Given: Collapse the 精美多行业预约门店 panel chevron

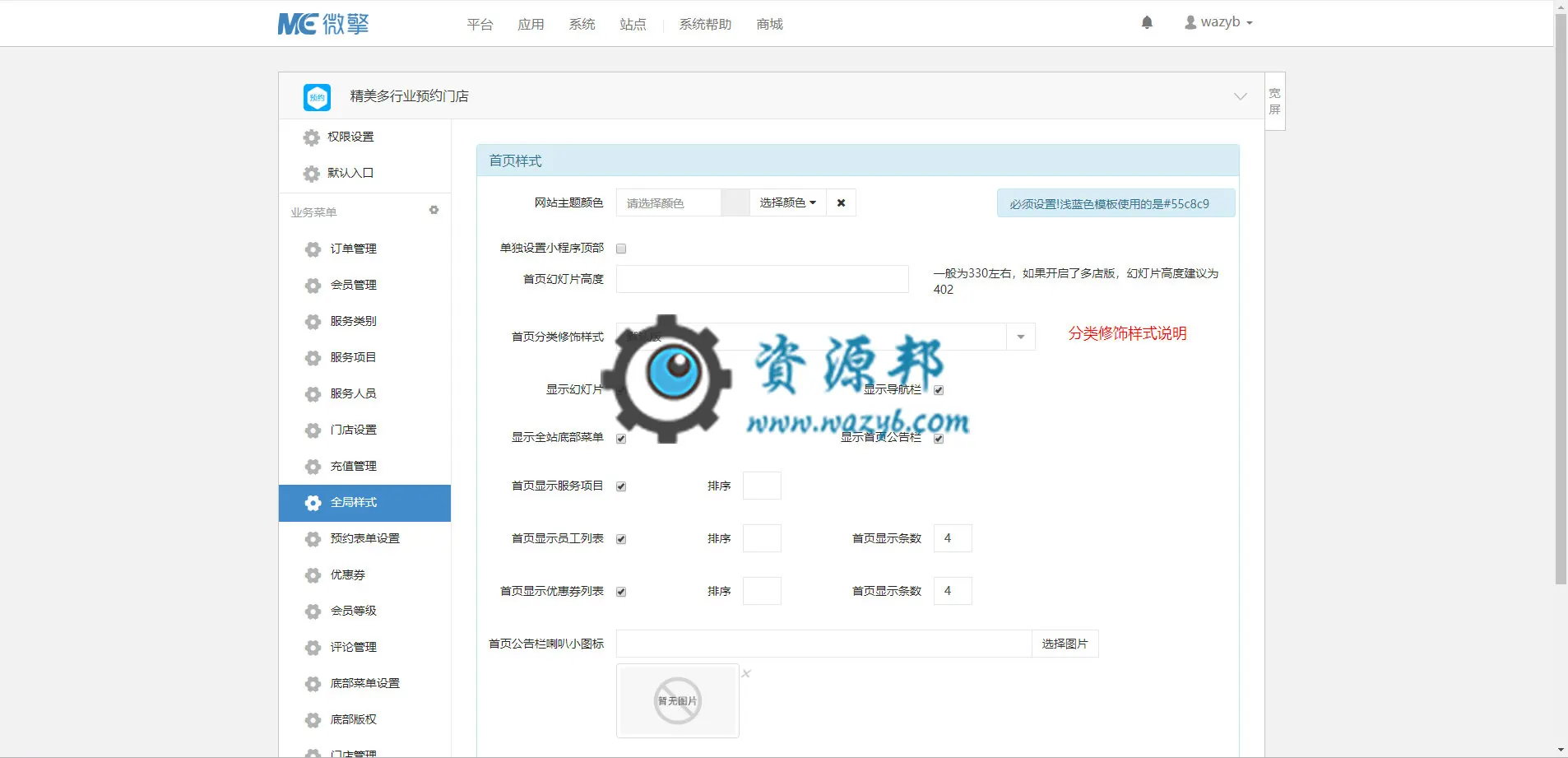Looking at the screenshot, I should 1241,96.
